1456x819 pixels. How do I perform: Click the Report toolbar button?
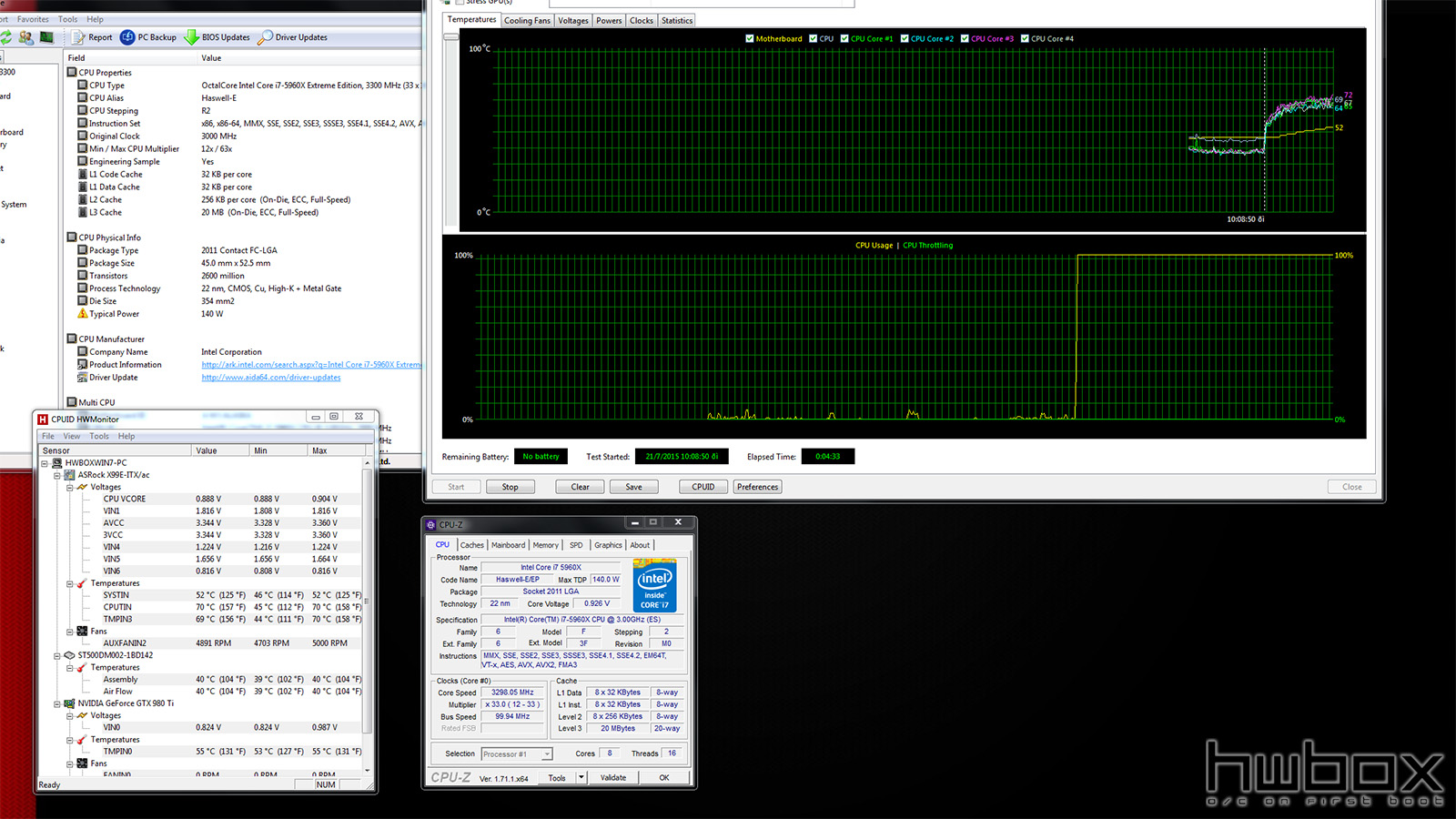(x=93, y=37)
